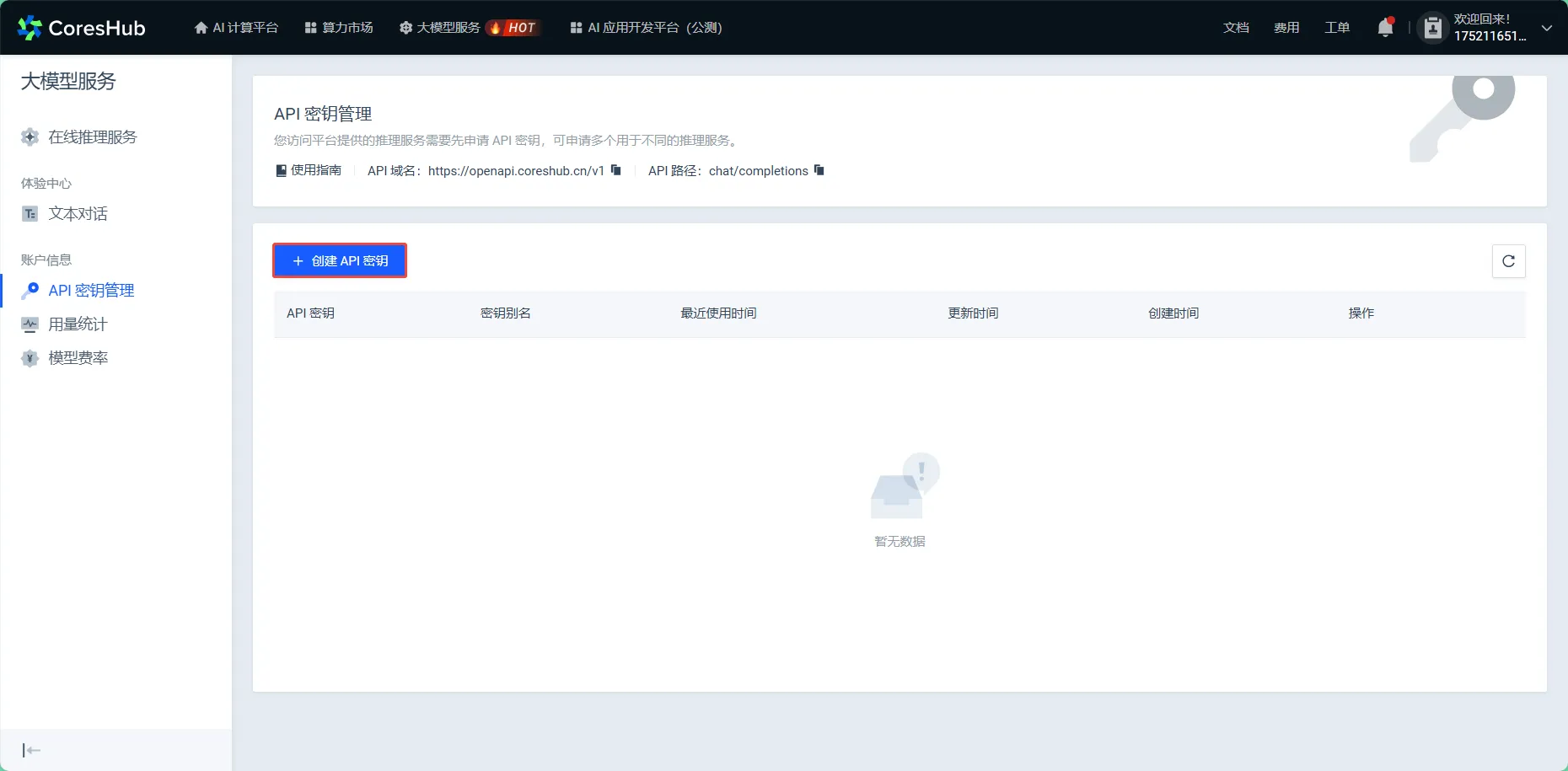Click the user avatar icon
Image resolution: width=1568 pixels, height=771 pixels.
point(1432,28)
